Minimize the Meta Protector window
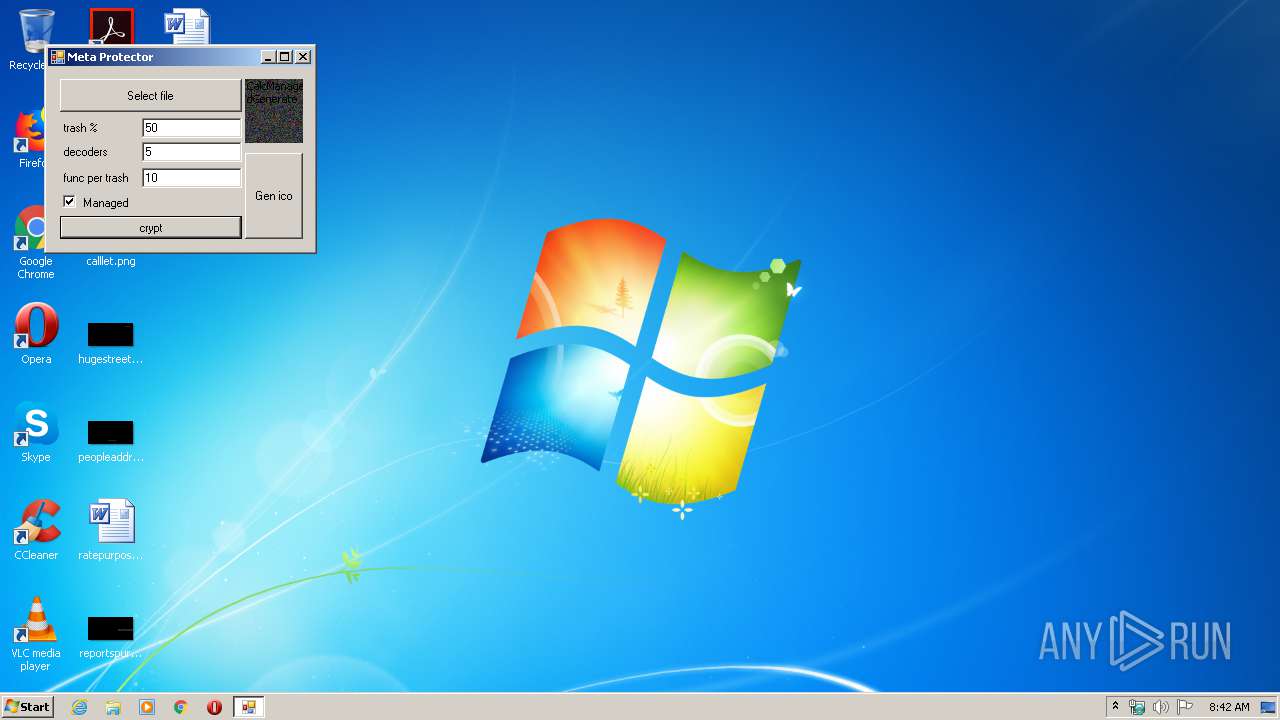The width and height of the screenshot is (1280, 720). [268, 57]
